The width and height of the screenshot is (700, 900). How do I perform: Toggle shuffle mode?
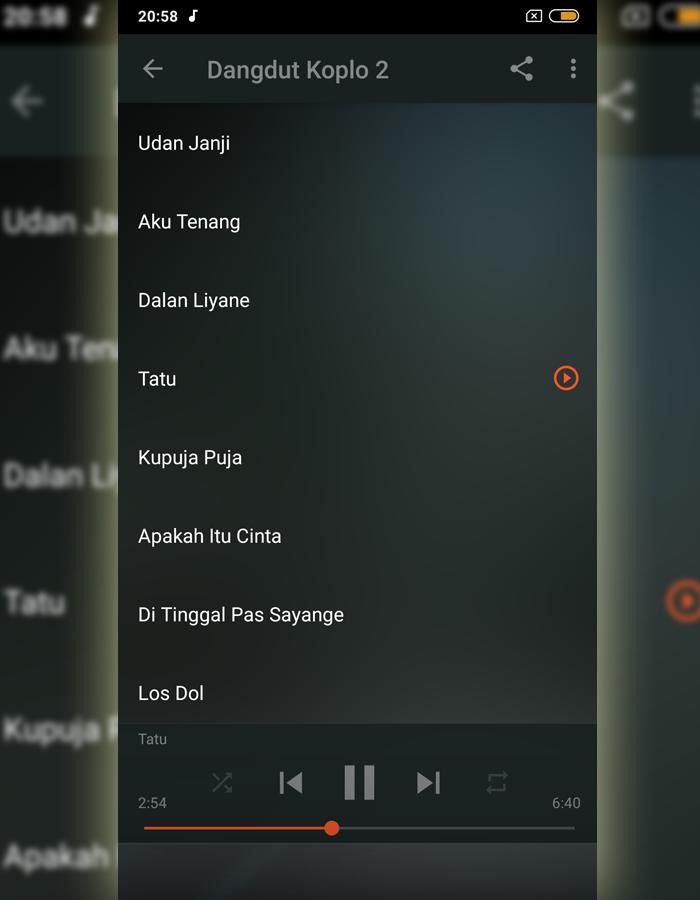222,782
